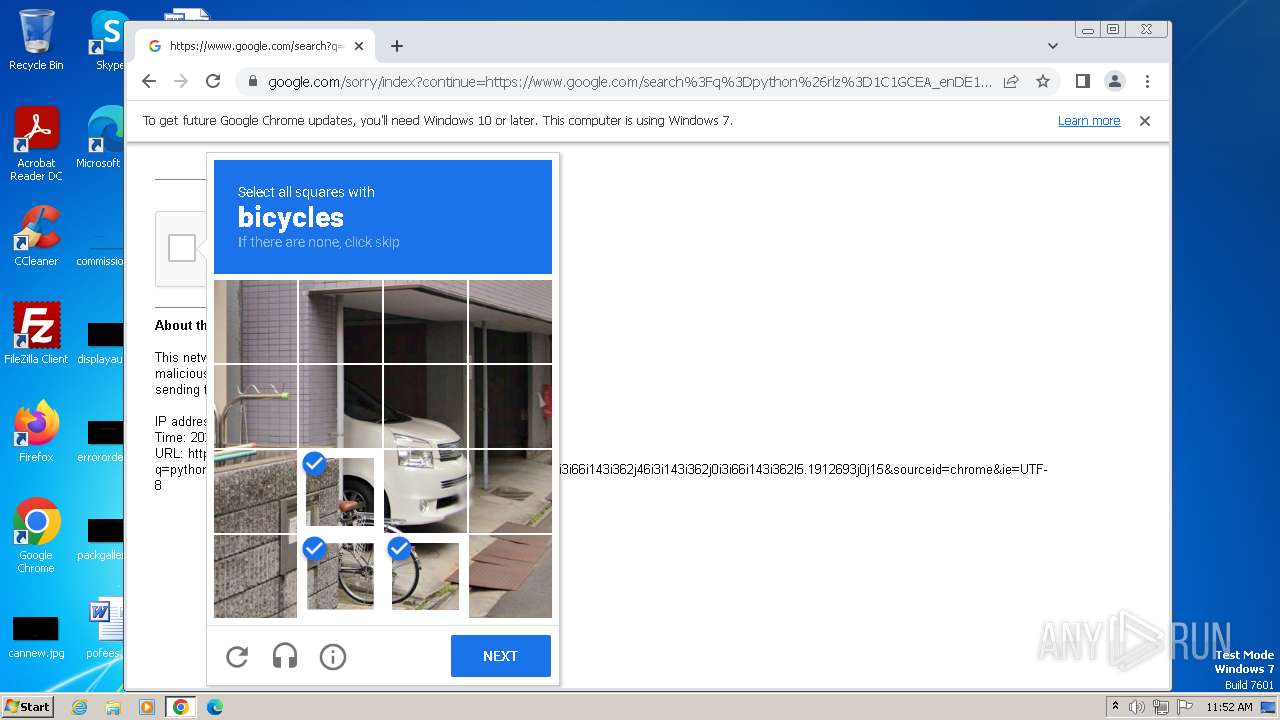Share this page icon

(x=1011, y=81)
